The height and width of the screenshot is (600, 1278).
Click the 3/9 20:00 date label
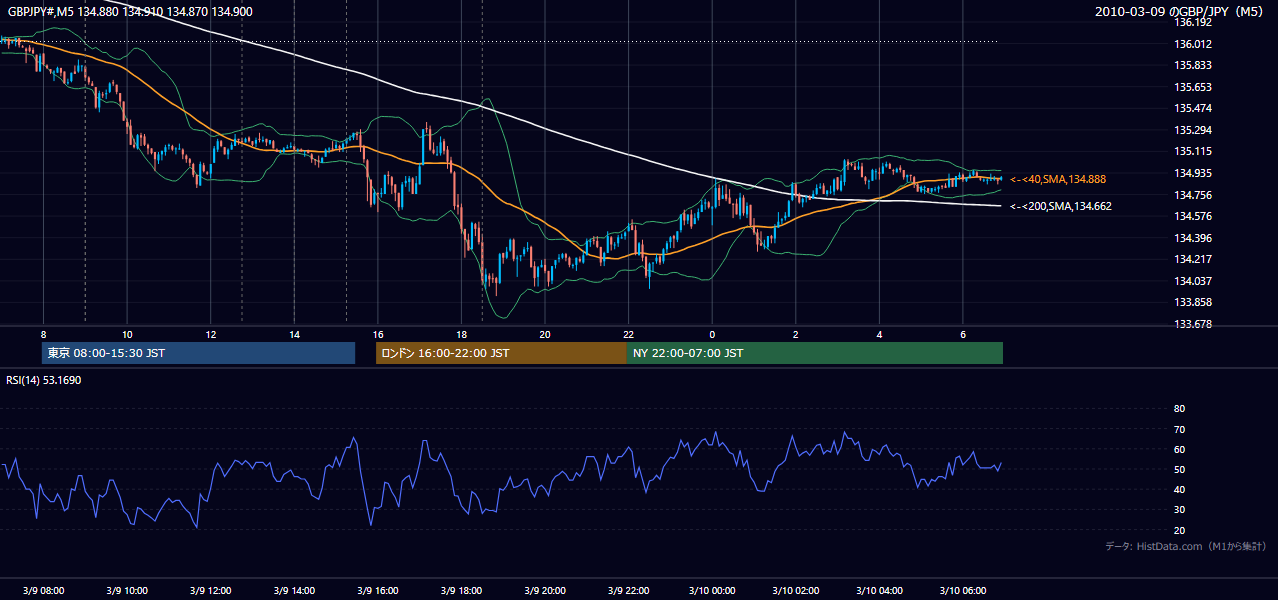(x=544, y=591)
